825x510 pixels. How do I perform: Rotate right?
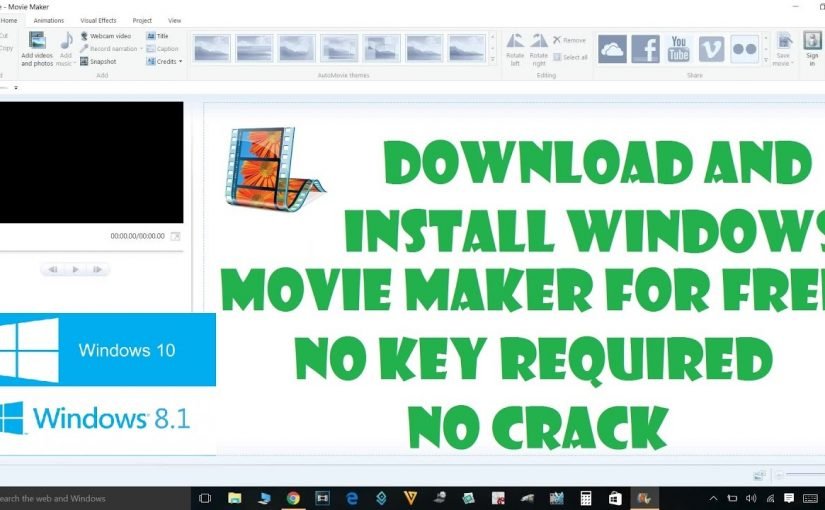point(538,49)
